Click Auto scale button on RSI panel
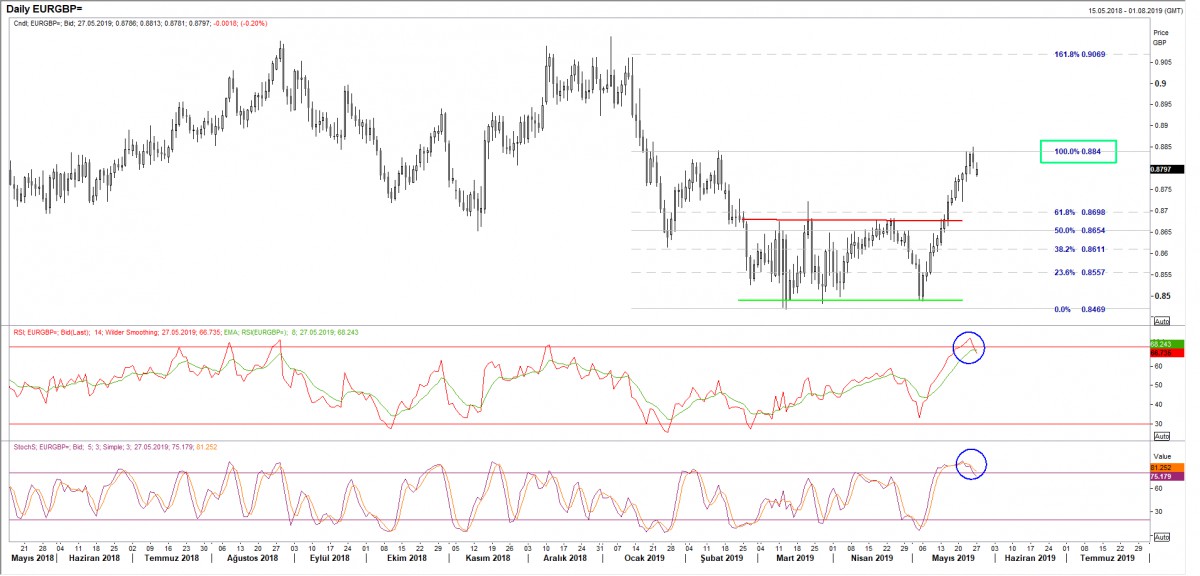Image resolution: width=1200 pixels, height=576 pixels. coord(1161,437)
